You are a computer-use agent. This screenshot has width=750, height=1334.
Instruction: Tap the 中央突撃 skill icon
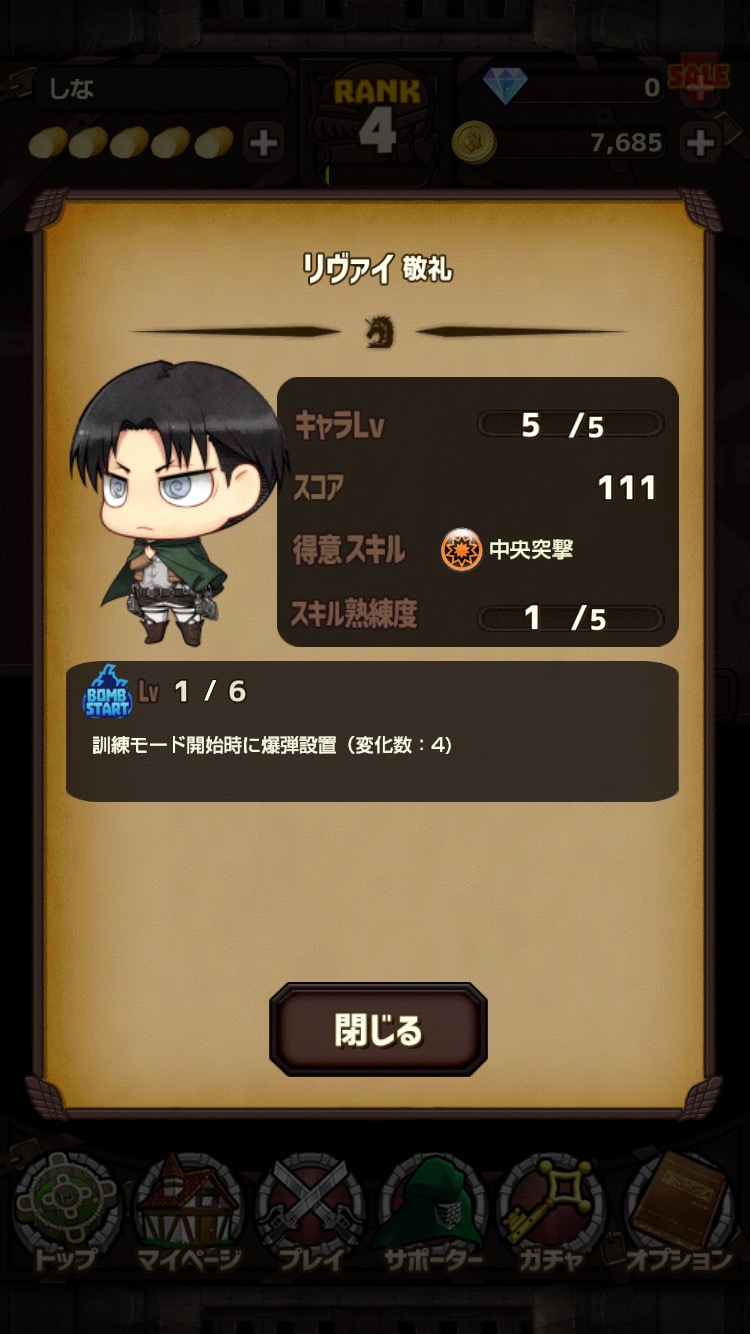click(461, 549)
